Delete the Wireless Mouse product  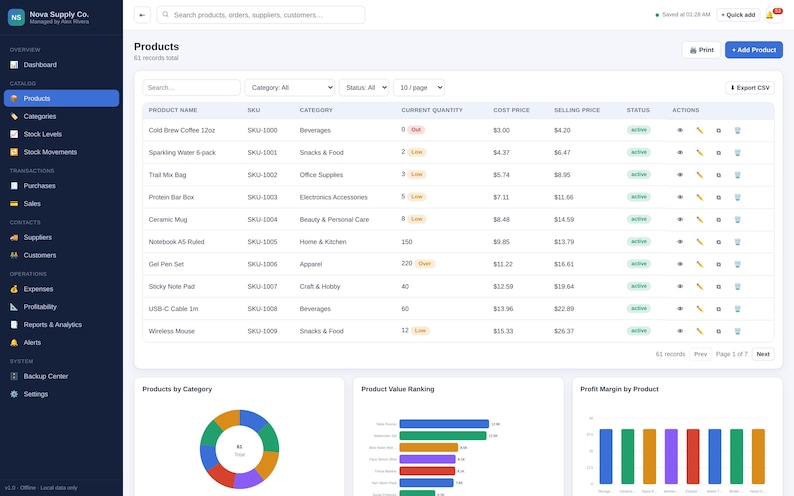pyautogui.click(x=737, y=331)
